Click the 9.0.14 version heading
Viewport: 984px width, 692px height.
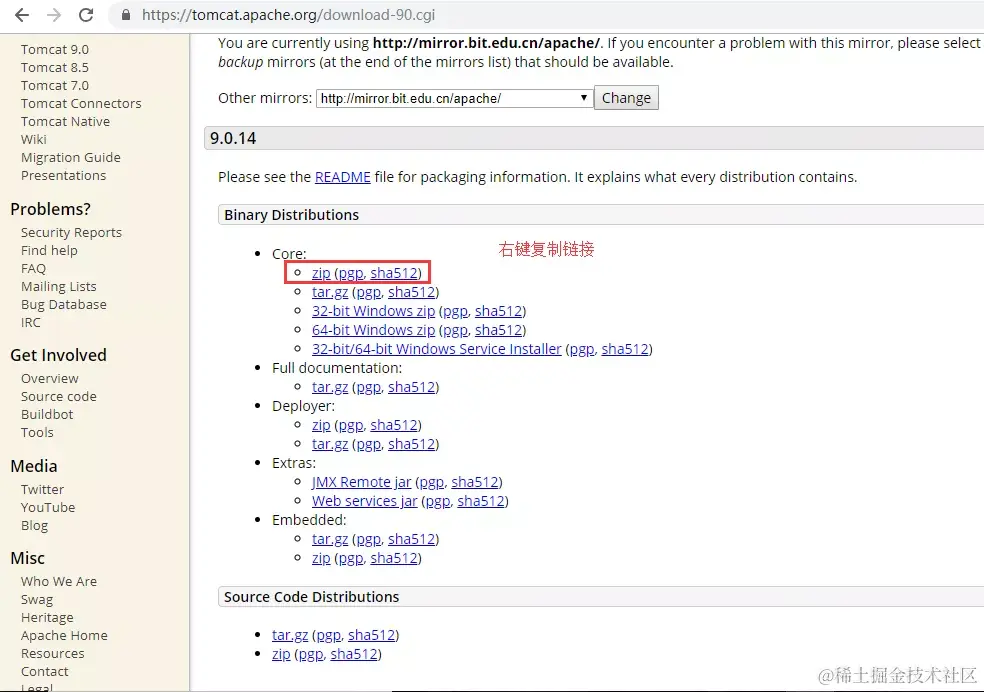click(233, 139)
